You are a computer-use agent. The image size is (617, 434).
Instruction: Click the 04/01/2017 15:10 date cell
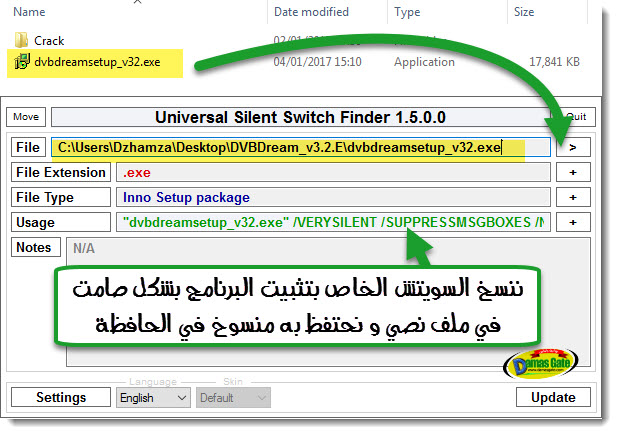(x=317, y=62)
